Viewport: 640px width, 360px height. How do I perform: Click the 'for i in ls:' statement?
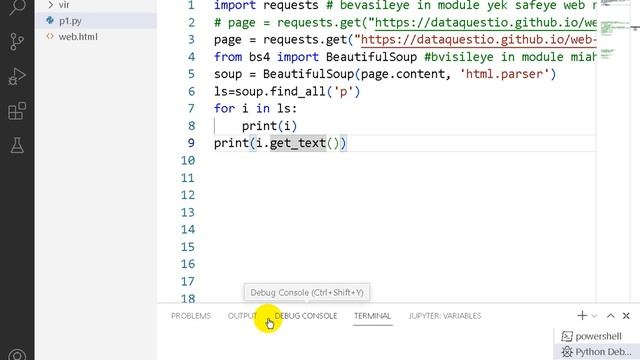coord(256,109)
